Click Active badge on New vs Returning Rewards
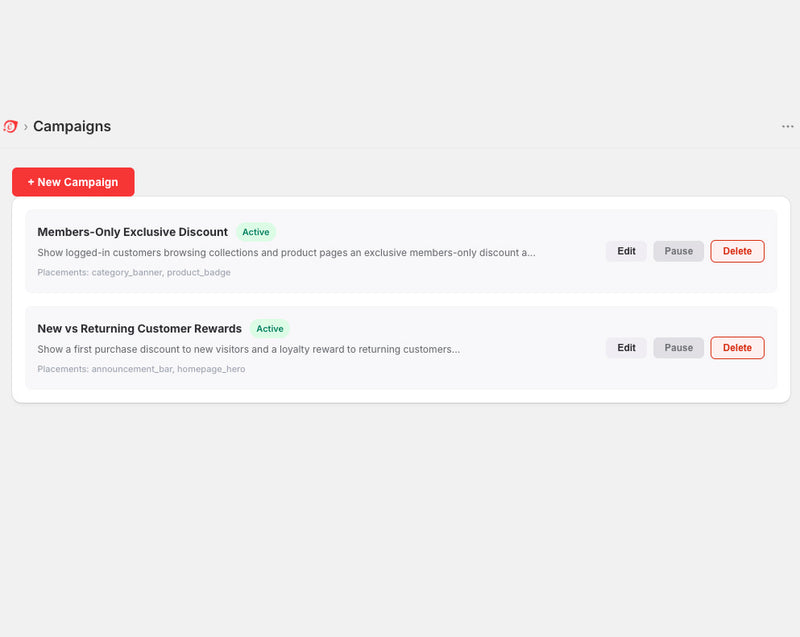This screenshot has width=800, height=637. click(x=269, y=328)
